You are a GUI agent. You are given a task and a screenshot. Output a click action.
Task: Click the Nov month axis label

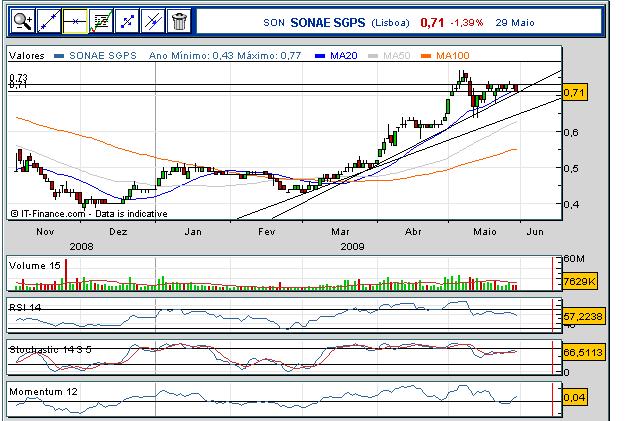pos(45,232)
